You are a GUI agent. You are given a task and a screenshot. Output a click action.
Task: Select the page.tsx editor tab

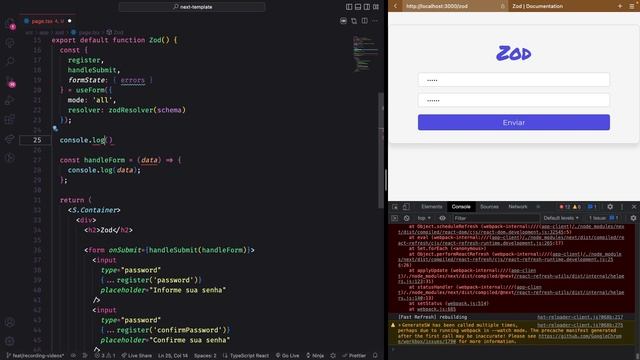tap(47, 21)
